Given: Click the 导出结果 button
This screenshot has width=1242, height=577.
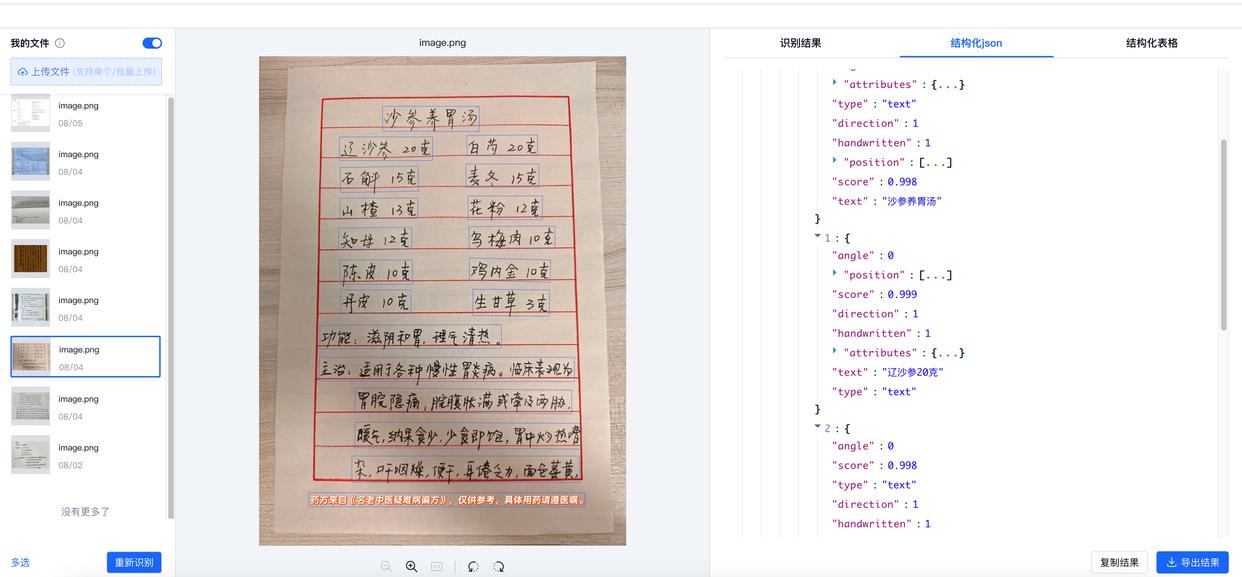Looking at the screenshot, I should (1192, 562).
